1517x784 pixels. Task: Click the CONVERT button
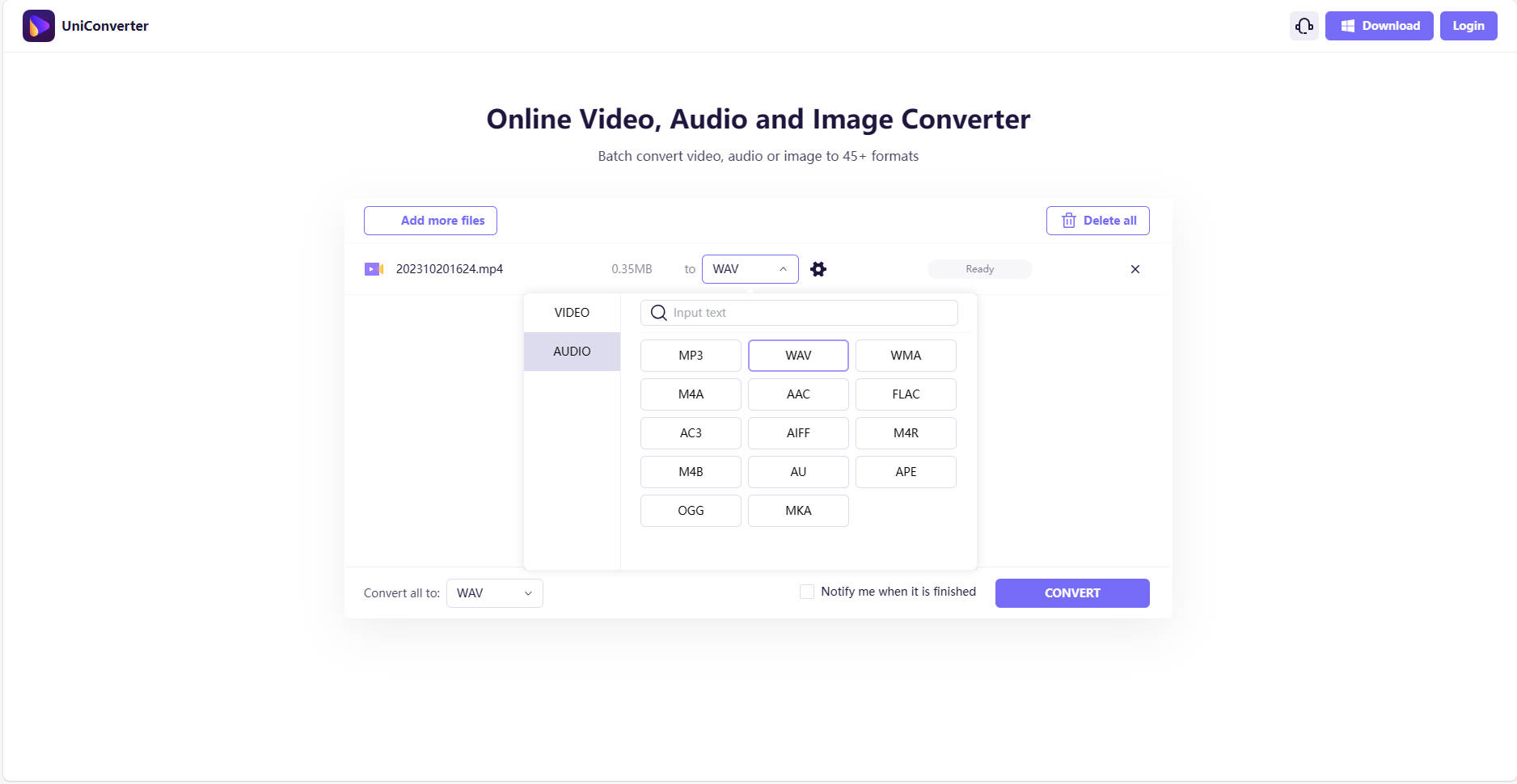point(1072,592)
